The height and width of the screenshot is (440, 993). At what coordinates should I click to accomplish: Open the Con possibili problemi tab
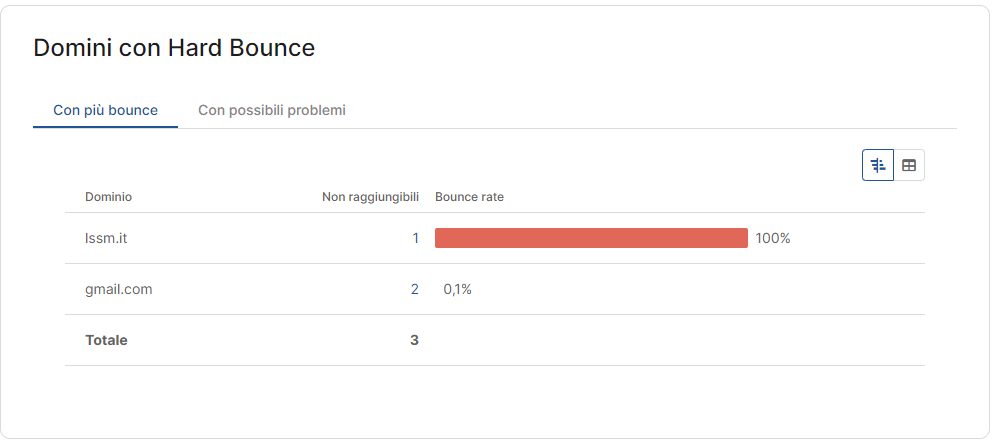[272, 110]
